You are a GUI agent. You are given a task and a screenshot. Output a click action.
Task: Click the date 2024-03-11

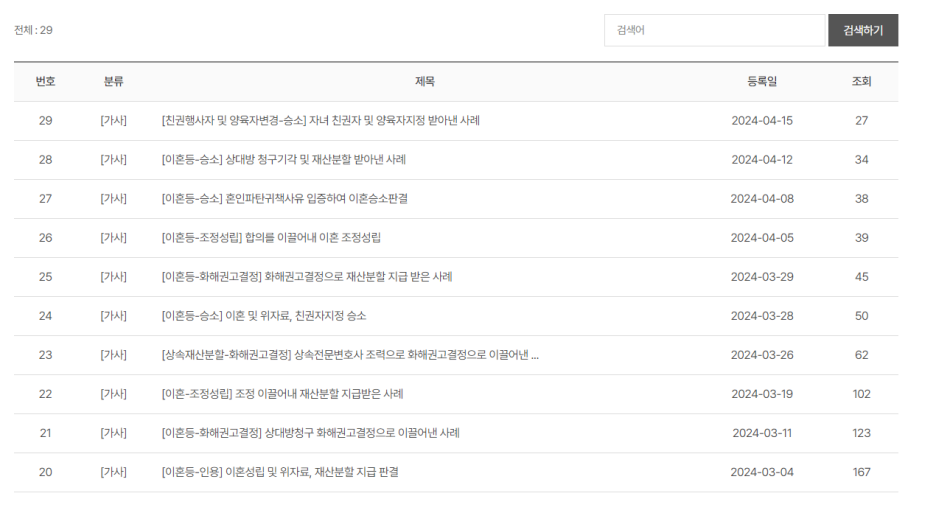[762, 433]
